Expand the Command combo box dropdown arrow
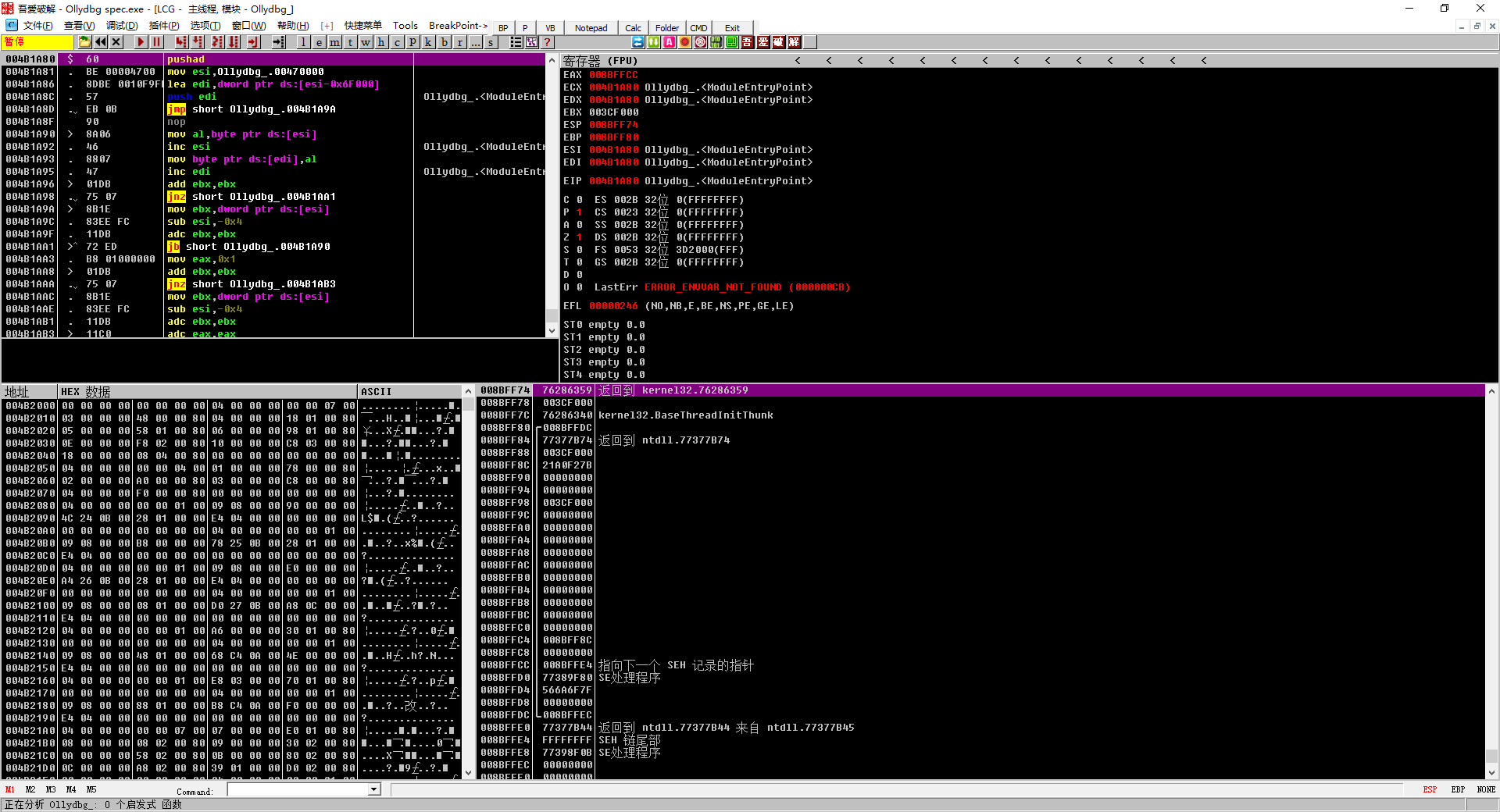Image resolution: width=1500 pixels, height=812 pixels. (x=374, y=789)
